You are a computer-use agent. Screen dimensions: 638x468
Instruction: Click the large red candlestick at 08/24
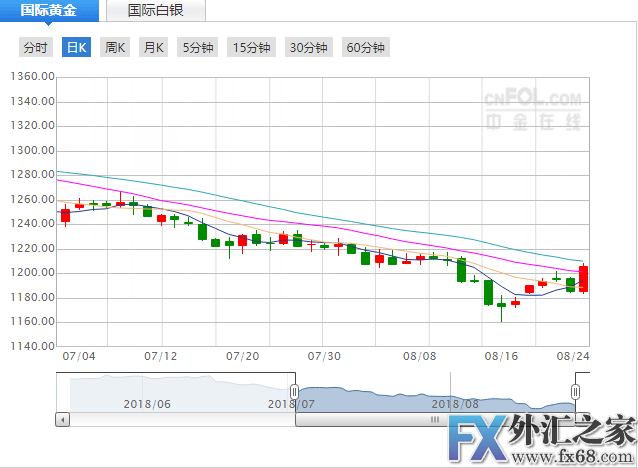click(x=583, y=277)
